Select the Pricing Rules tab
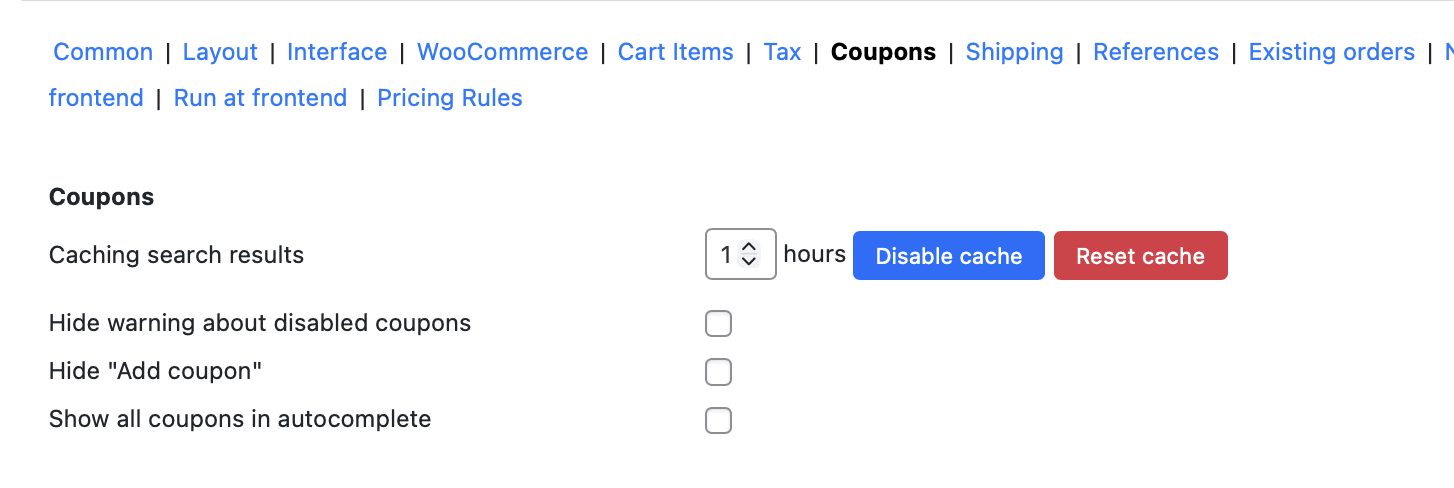Image resolution: width=1454 pixels, height=488 pixels. click(449, 98)
